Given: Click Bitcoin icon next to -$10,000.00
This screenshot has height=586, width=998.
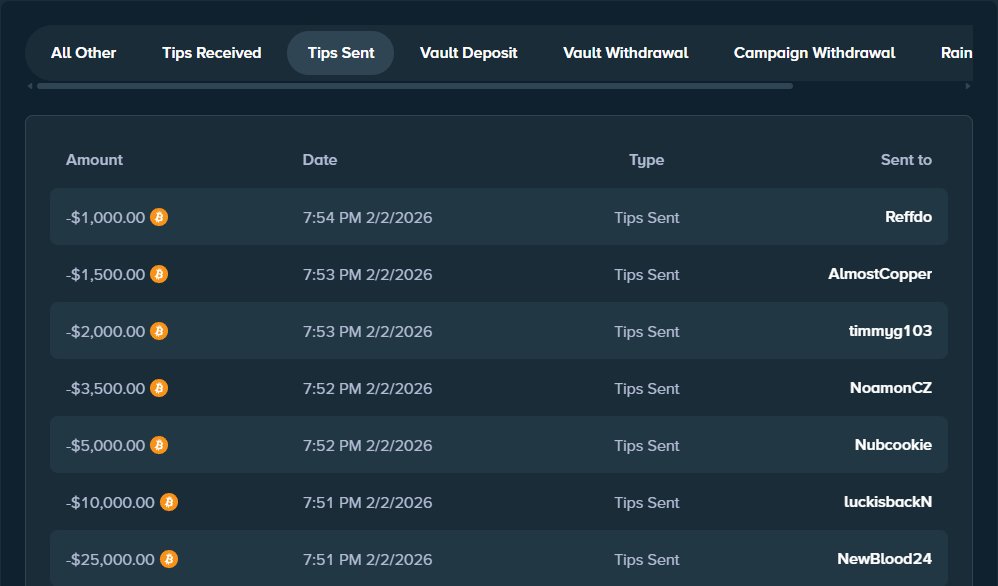Looking at the screenshot, I should (x=169, y=502).
